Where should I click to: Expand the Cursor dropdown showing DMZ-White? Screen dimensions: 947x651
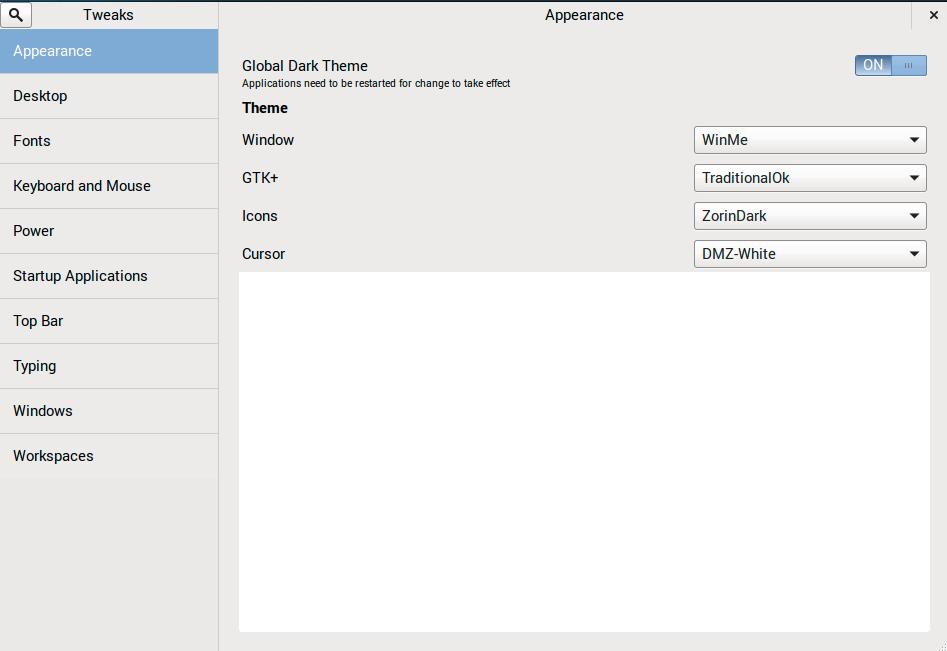tap(809, 254)
